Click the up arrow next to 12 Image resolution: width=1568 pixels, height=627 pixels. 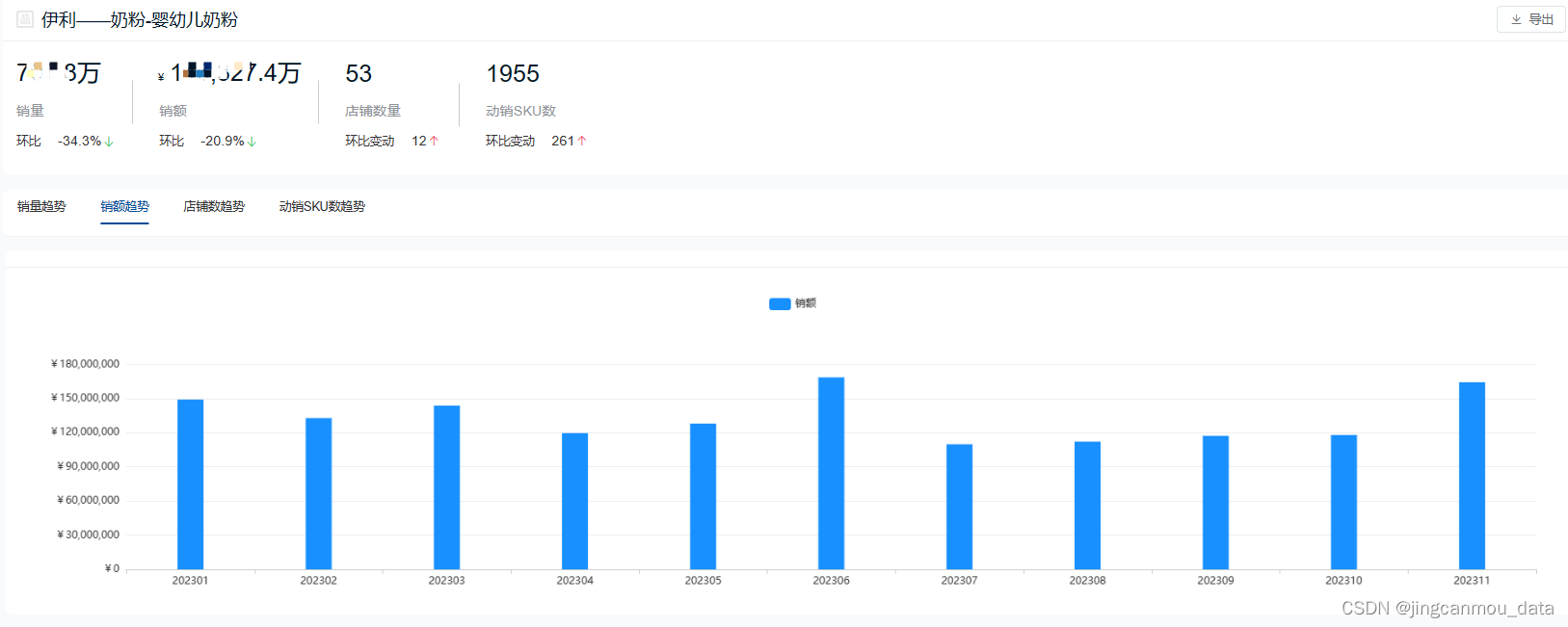point(434,141)
